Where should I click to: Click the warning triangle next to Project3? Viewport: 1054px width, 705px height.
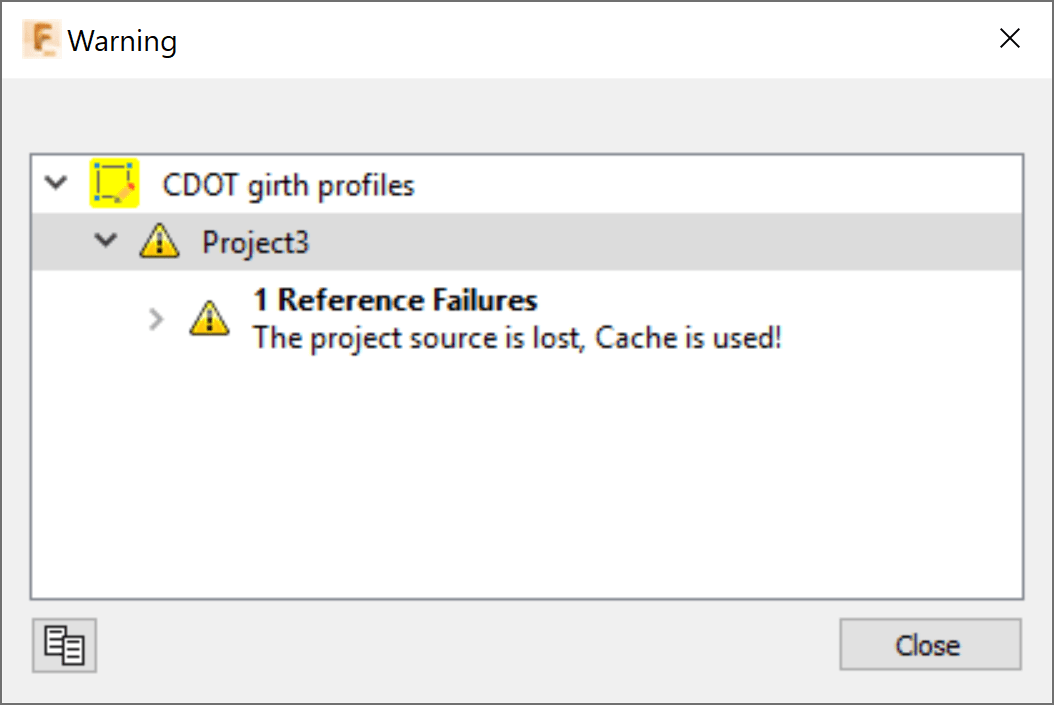pyautogui.click(x=159, y=241)
